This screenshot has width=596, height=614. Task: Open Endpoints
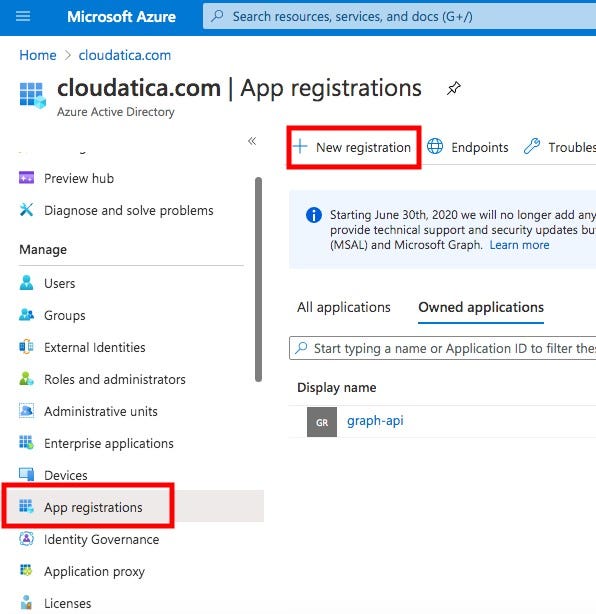point(467,147)
